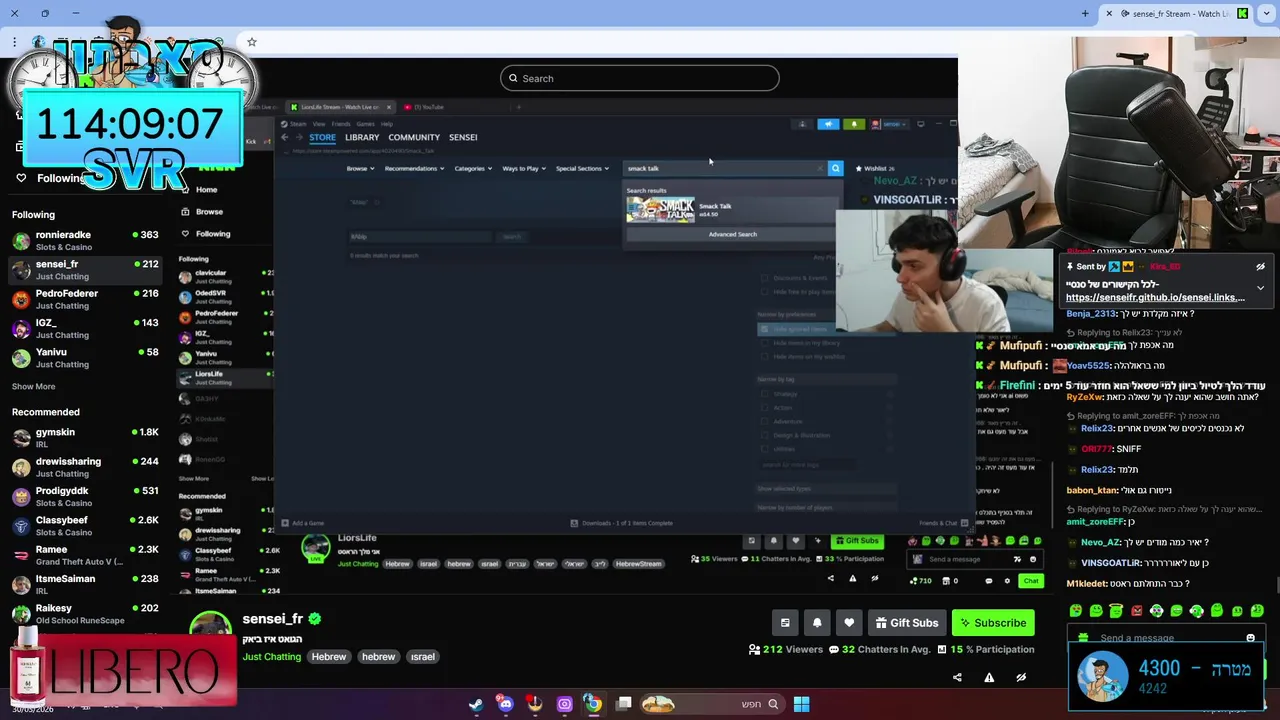Screen dimensions: 1280x720
Task: Open Chrome from the taskbar
Action: pos(593,704)
